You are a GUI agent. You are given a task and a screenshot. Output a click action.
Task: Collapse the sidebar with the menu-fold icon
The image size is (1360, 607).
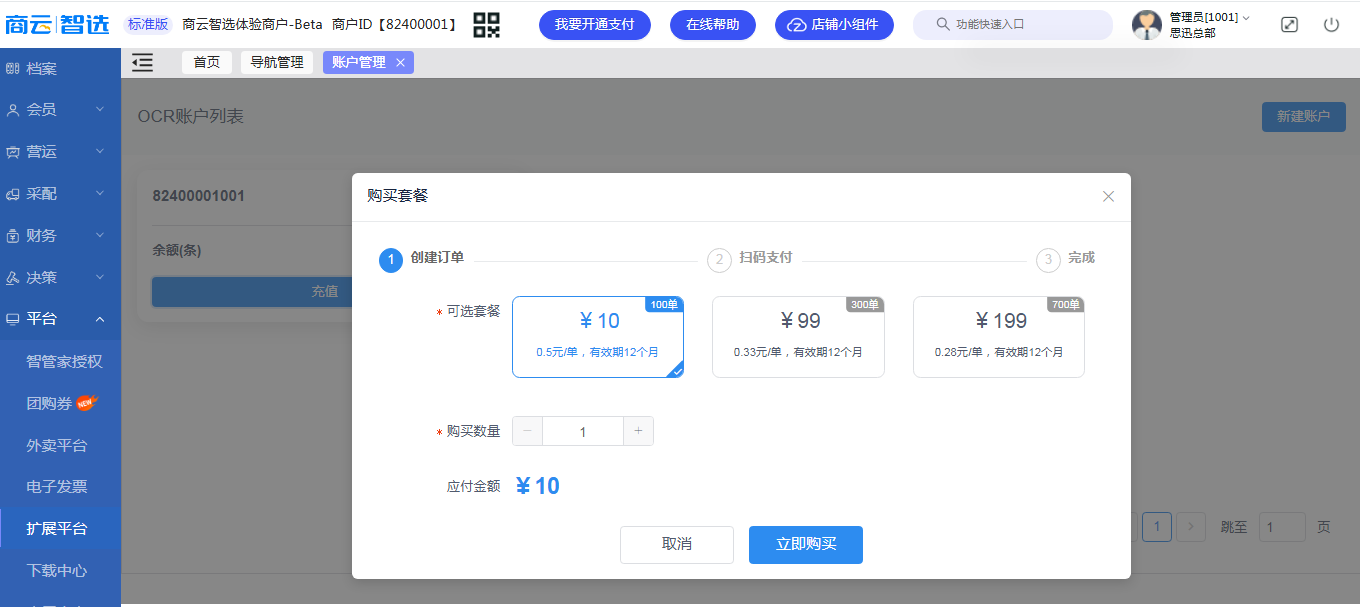point(142,63)
